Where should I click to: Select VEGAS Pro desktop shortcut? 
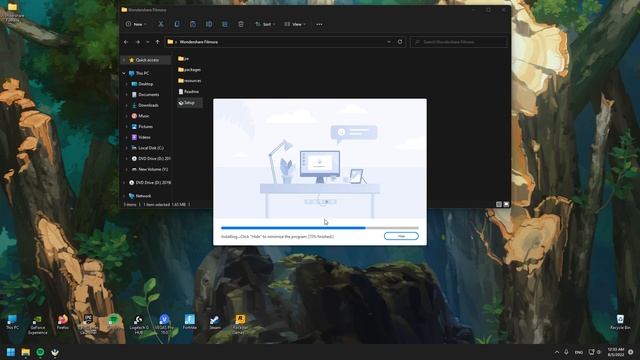[x=164, y=325]
